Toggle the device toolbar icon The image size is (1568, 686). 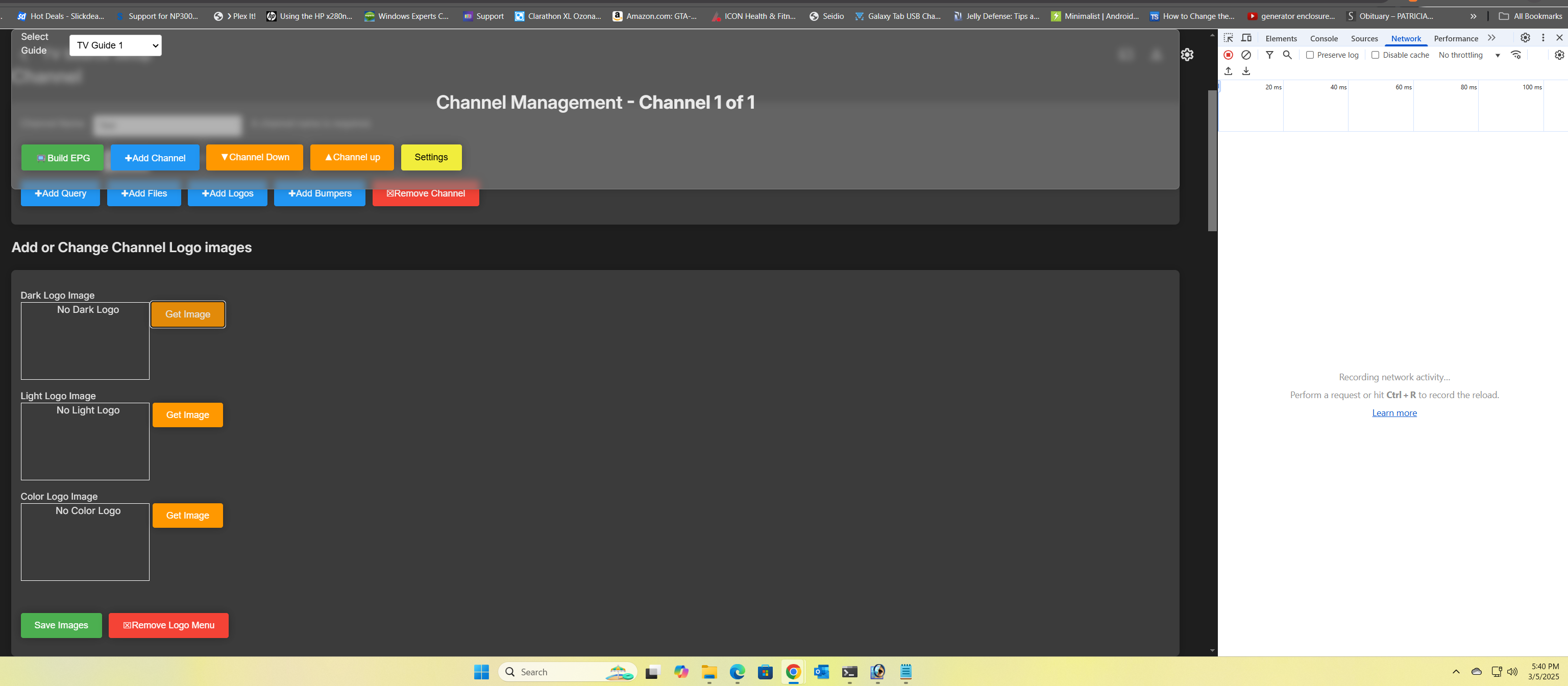(x=1246, y=38)
